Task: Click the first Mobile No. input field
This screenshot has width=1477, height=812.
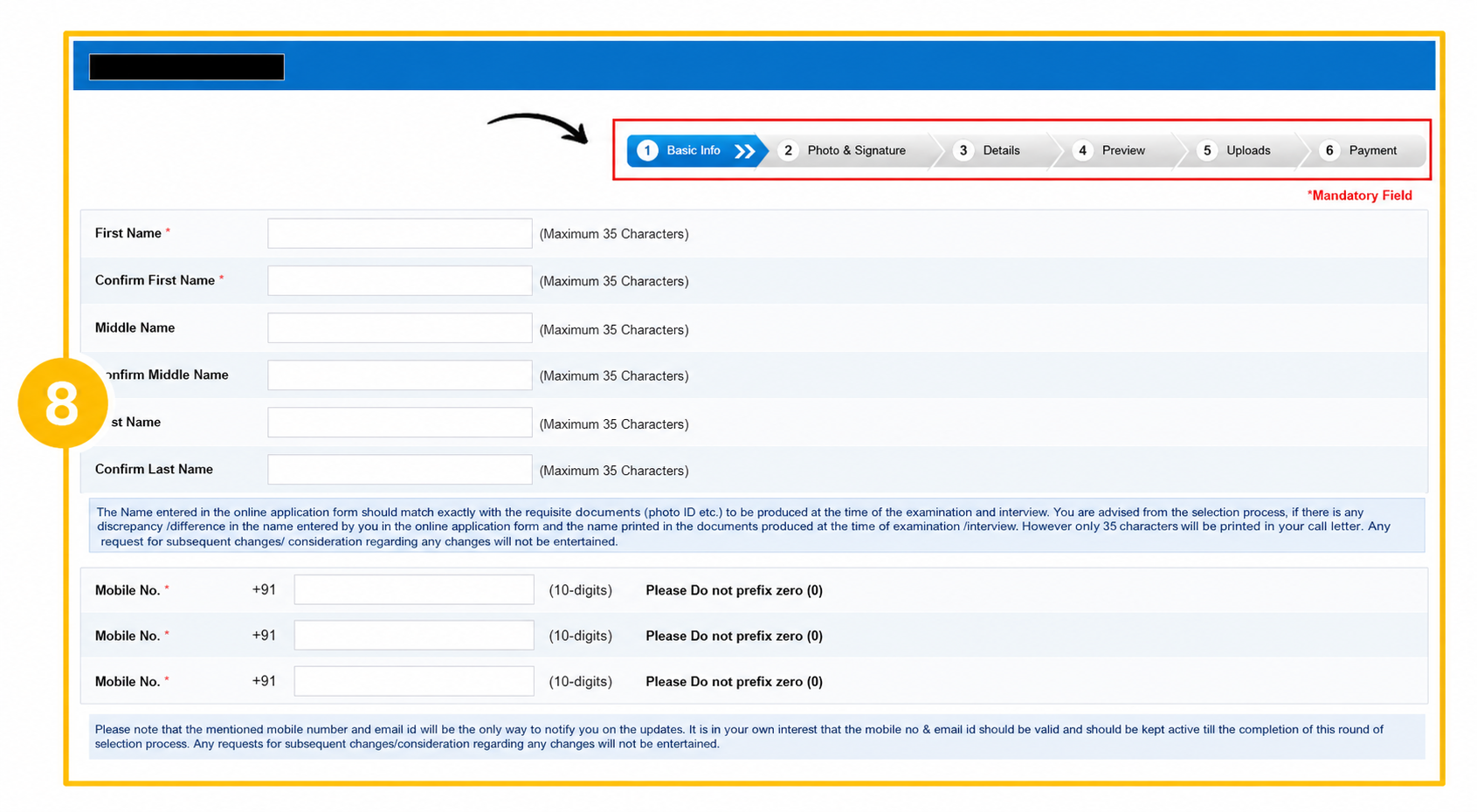Action: click(x=413, y=590)
